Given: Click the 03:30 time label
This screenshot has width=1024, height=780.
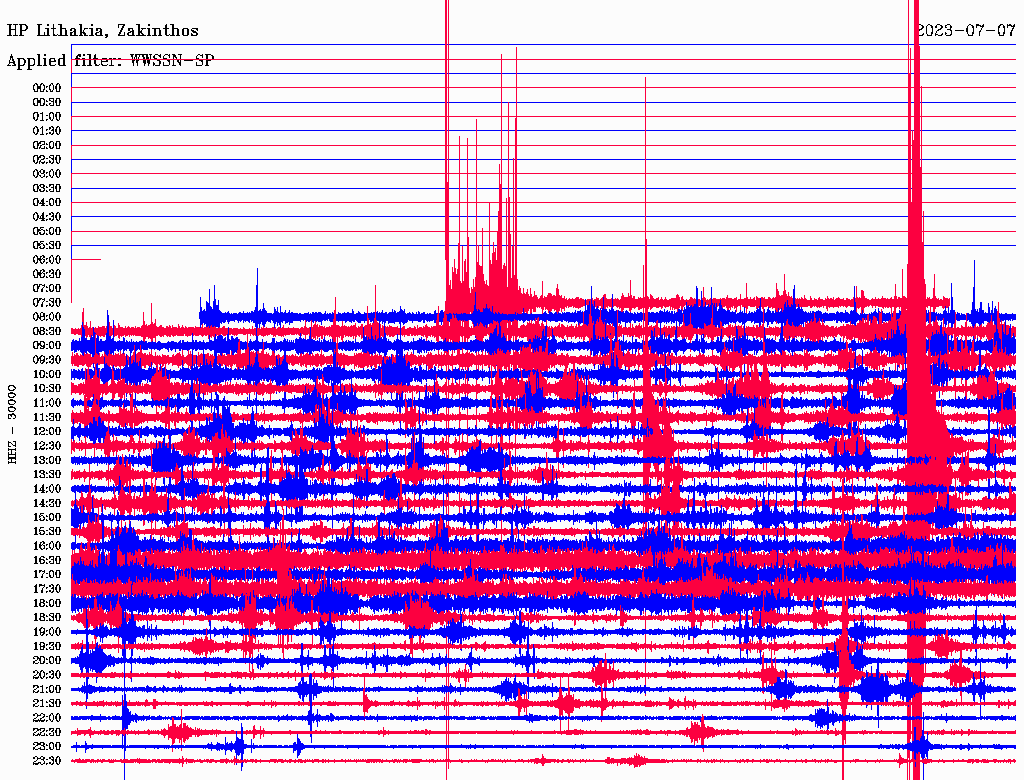Looking at the screenshot, I should 47,189.
